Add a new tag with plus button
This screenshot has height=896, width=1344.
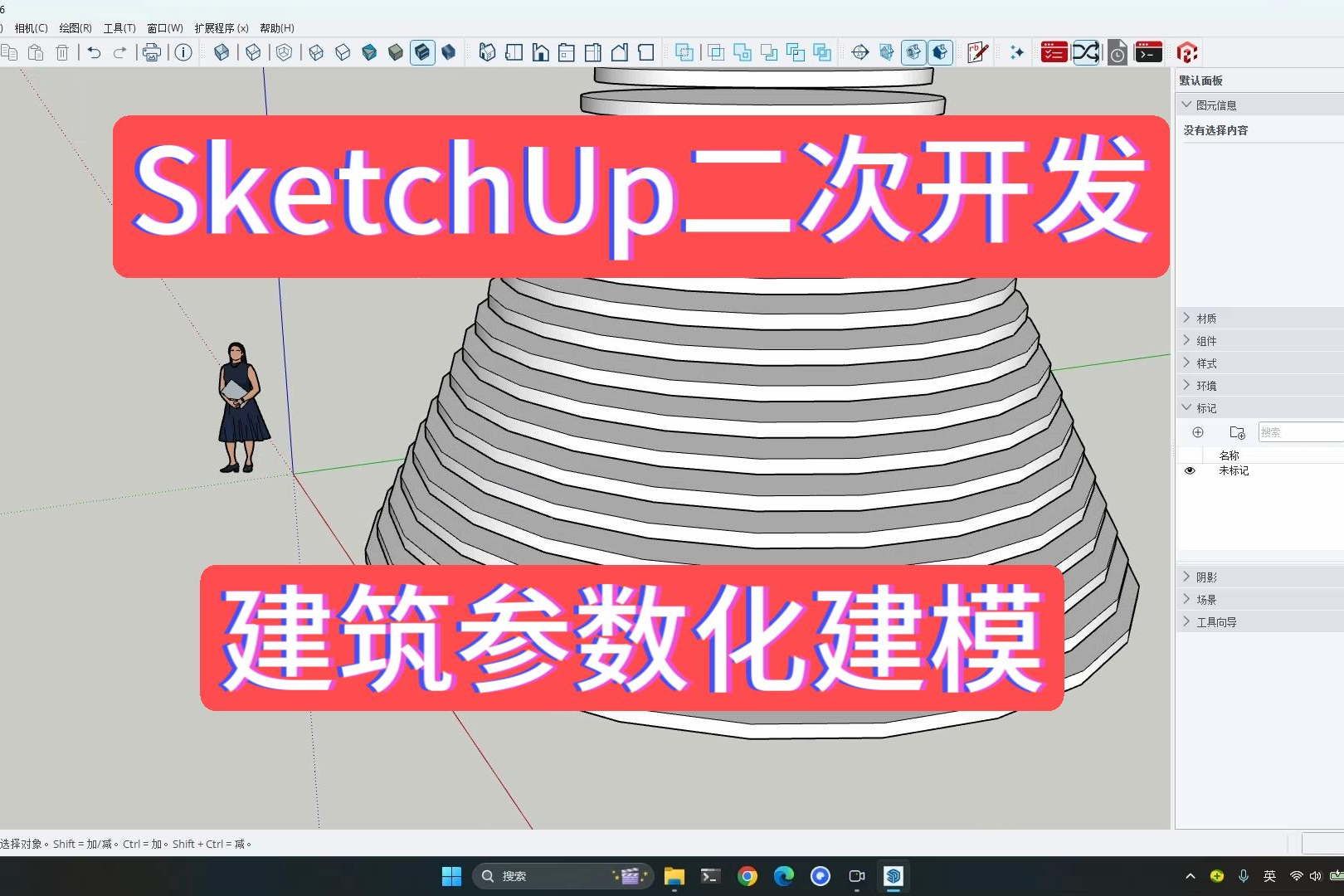(x=1198, y=432)
